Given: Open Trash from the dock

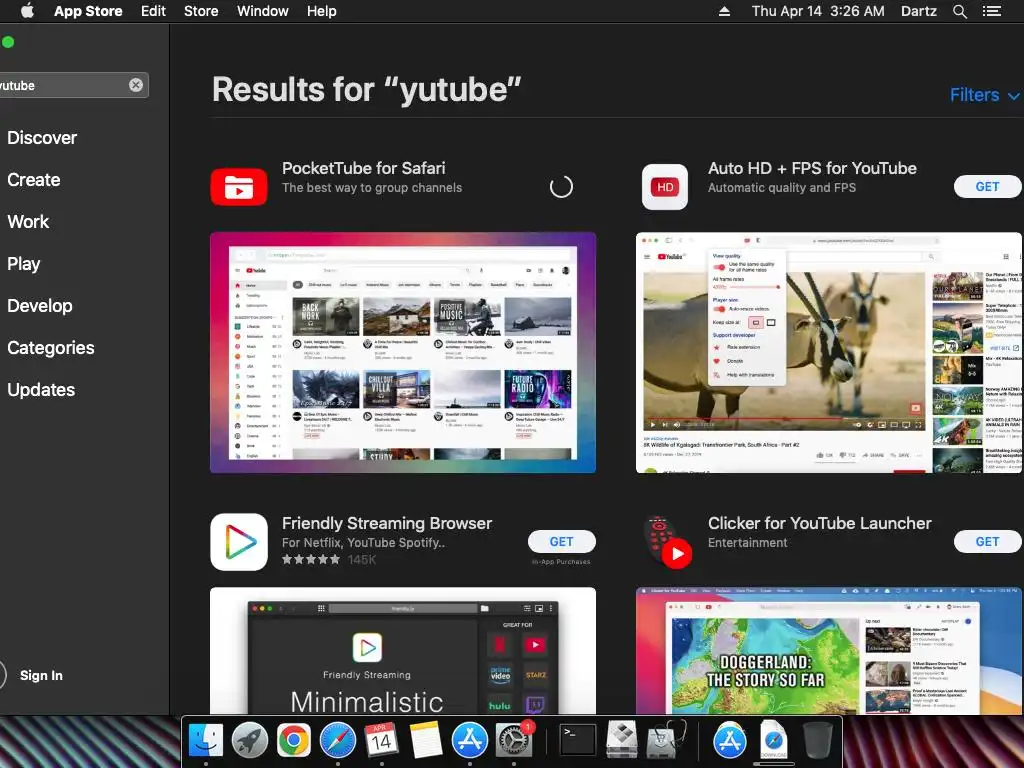Looking at the screenshot, I should pos(817,740).
